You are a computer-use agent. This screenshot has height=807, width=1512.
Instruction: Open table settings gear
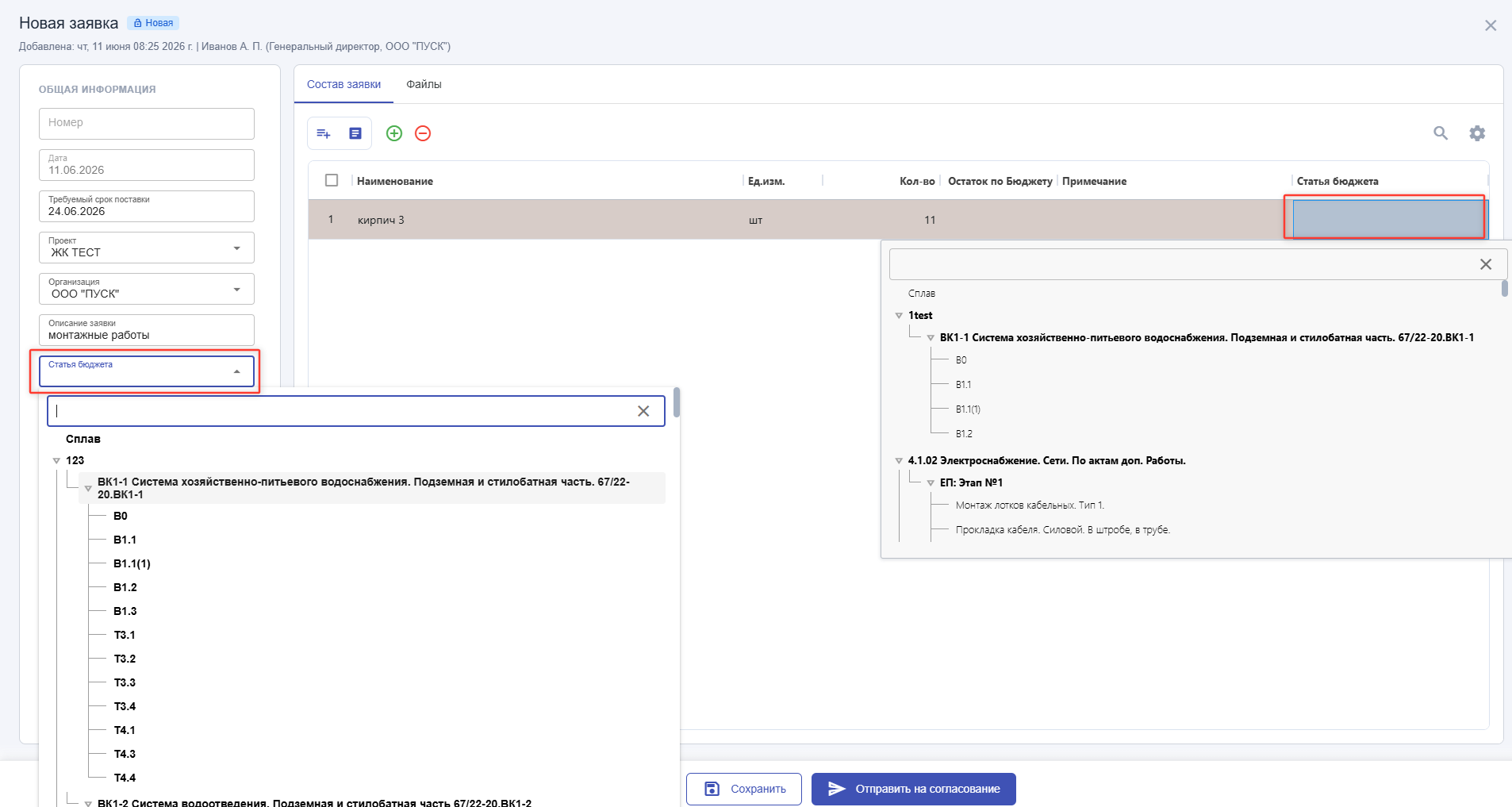[x=1477, y=133]
